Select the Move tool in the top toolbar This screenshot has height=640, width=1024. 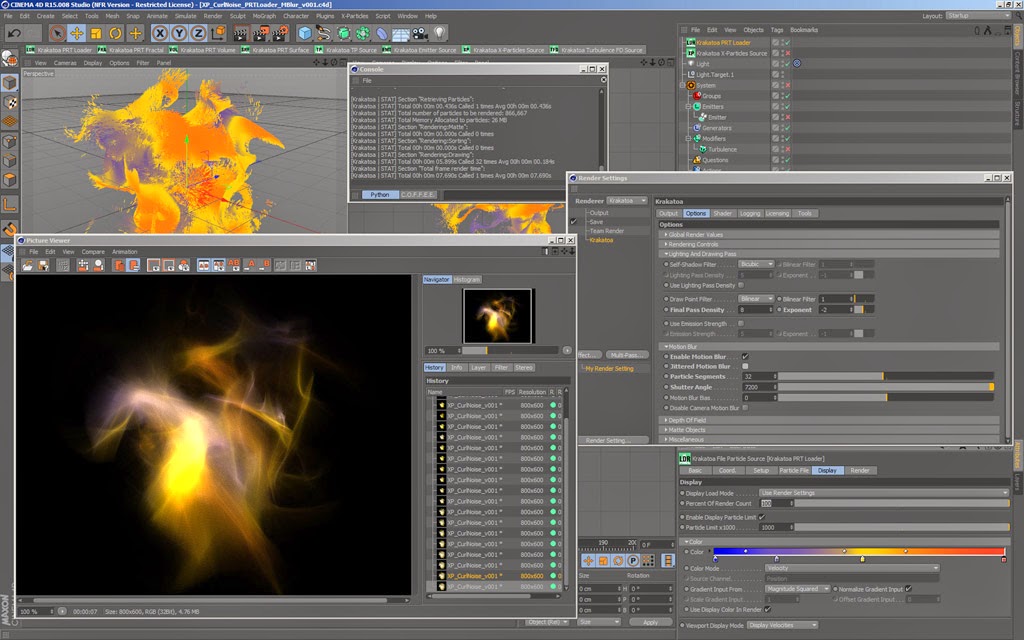(x=76, y=33)
